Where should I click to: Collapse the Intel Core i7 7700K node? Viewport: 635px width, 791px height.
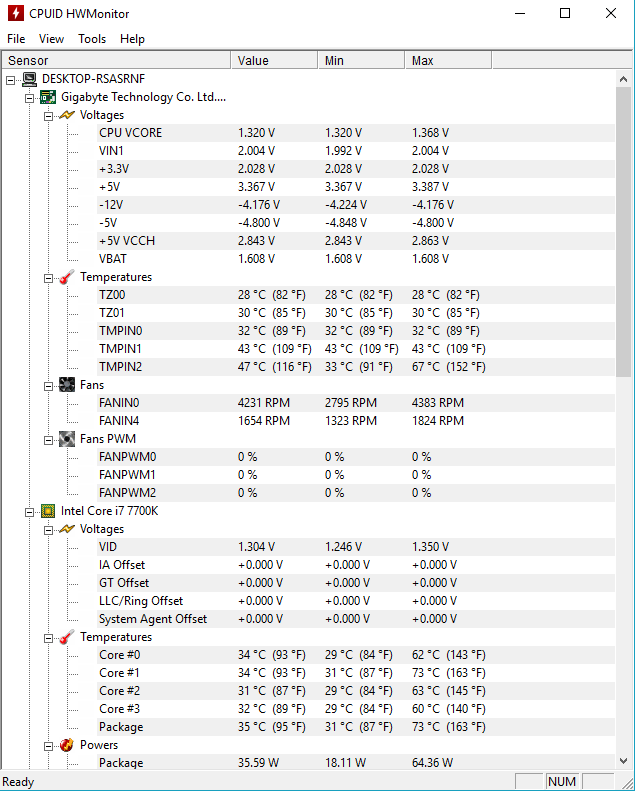(29, 511)
